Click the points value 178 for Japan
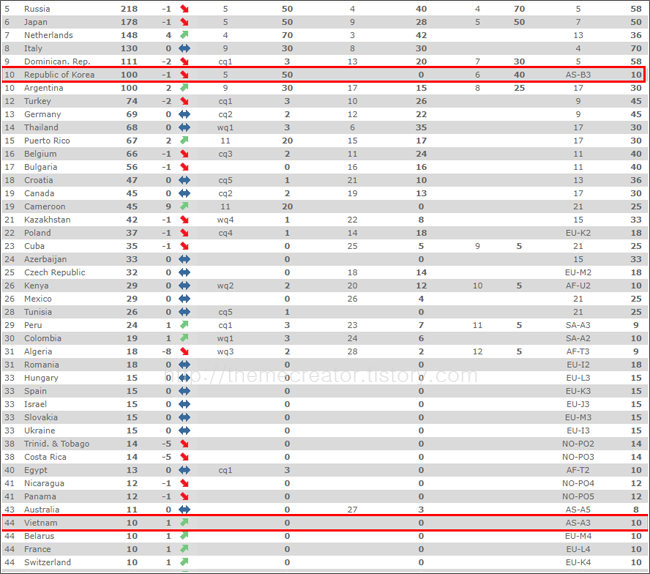This screenshot has height=574, width=650. point(129,22)
